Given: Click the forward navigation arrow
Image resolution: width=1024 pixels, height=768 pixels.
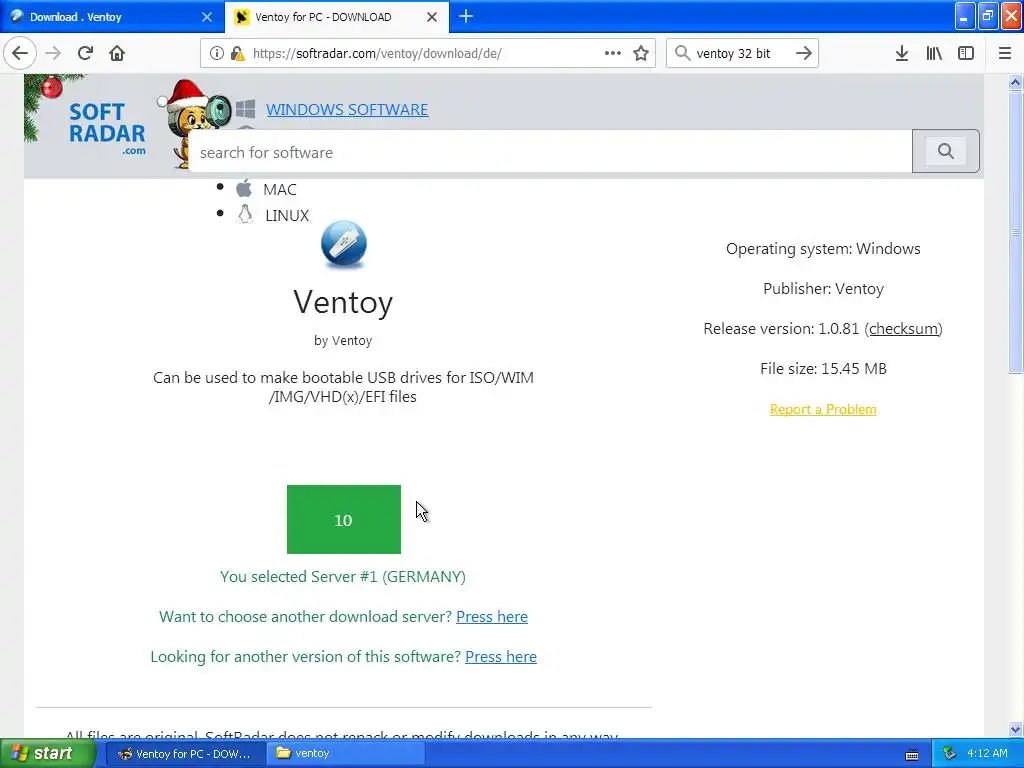Looking at the screenshot, I should (53, 53).
